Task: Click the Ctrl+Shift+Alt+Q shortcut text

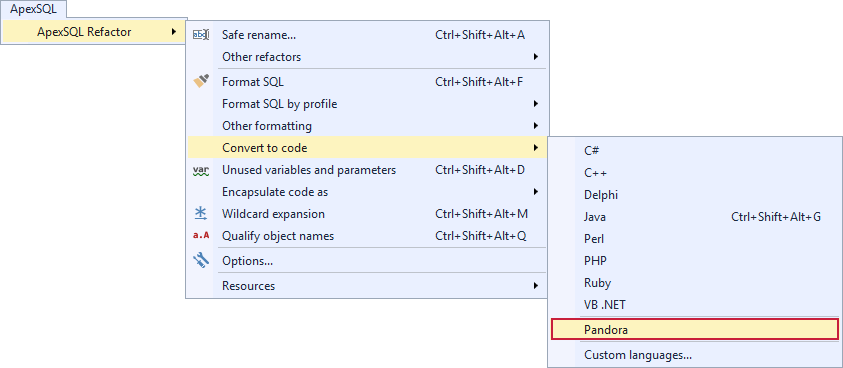Action: [x=481, y=236]
